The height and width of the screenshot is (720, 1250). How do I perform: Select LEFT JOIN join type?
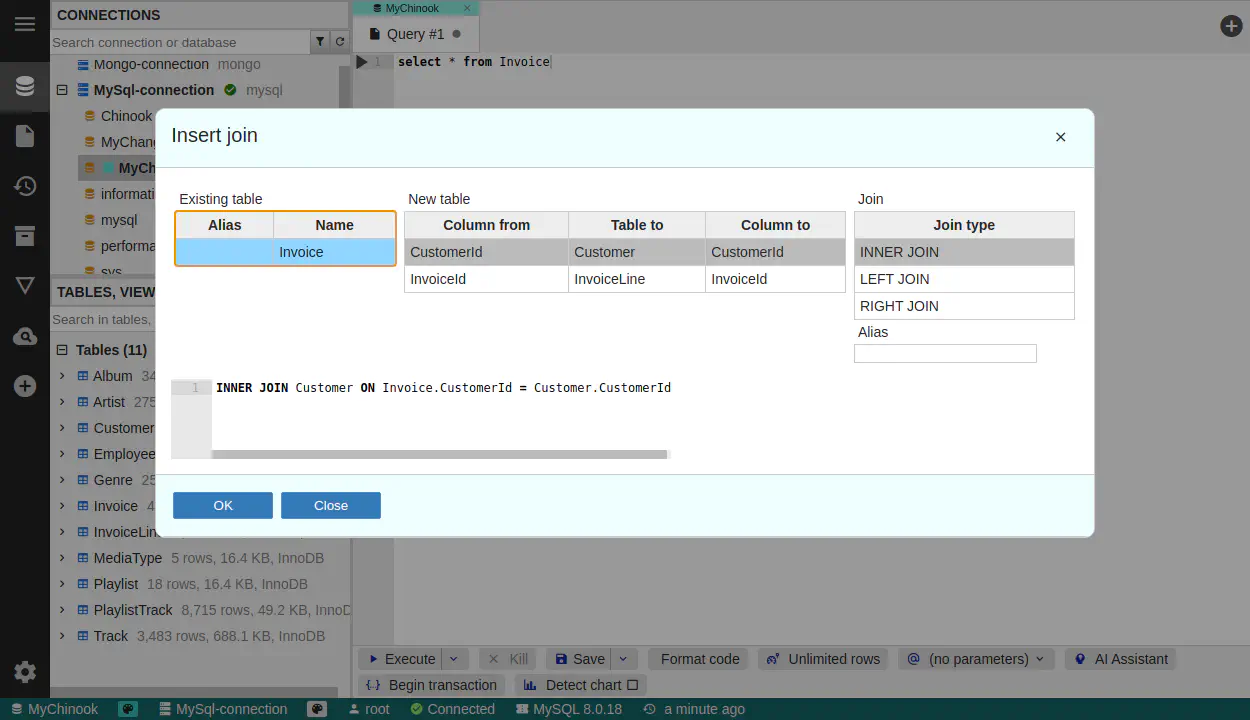click(x=963, y=279)
